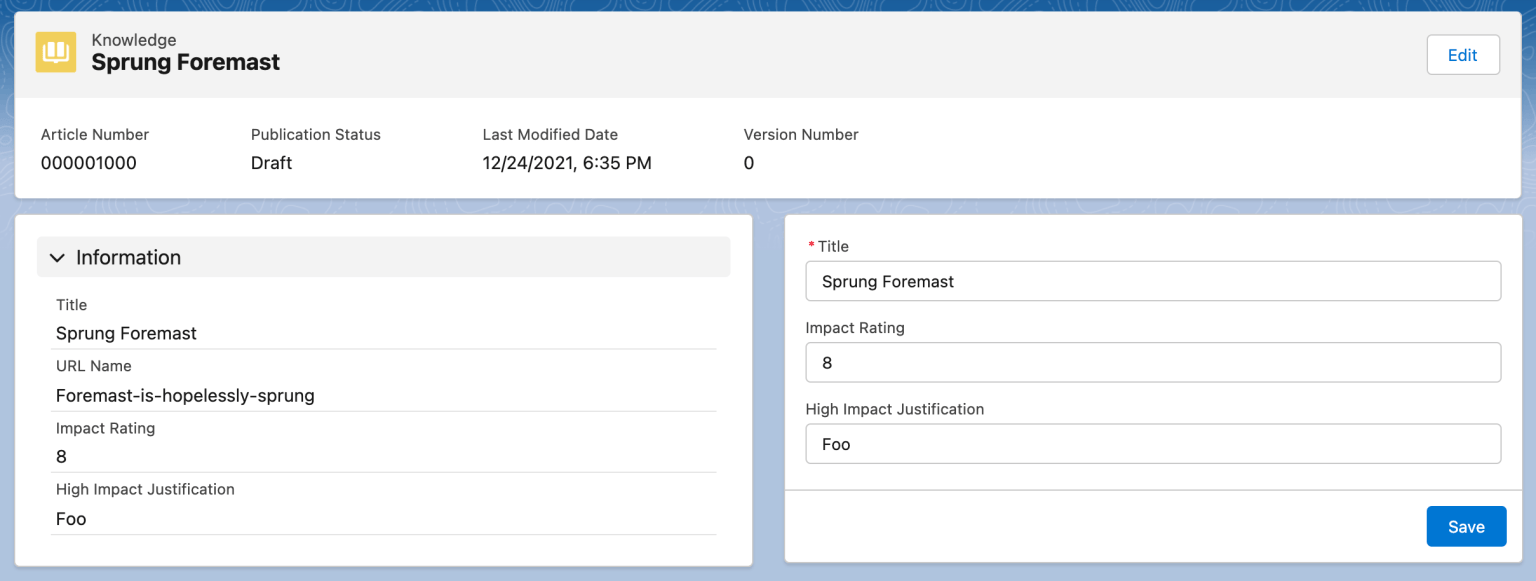Screen dimensions: 1536x581
Task: Click the Title label in Information section
Action: coord(72,305)
